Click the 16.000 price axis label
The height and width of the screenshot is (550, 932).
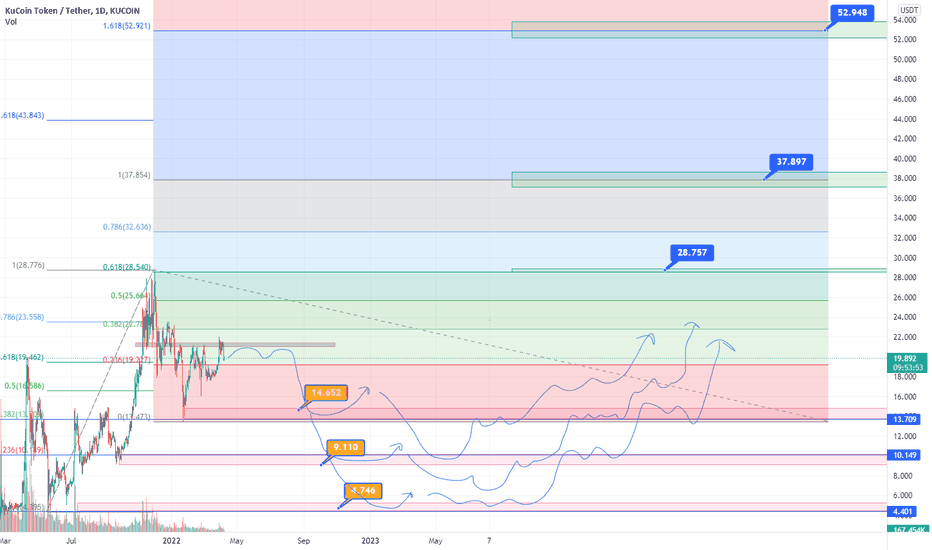click(x=904, y=397)
